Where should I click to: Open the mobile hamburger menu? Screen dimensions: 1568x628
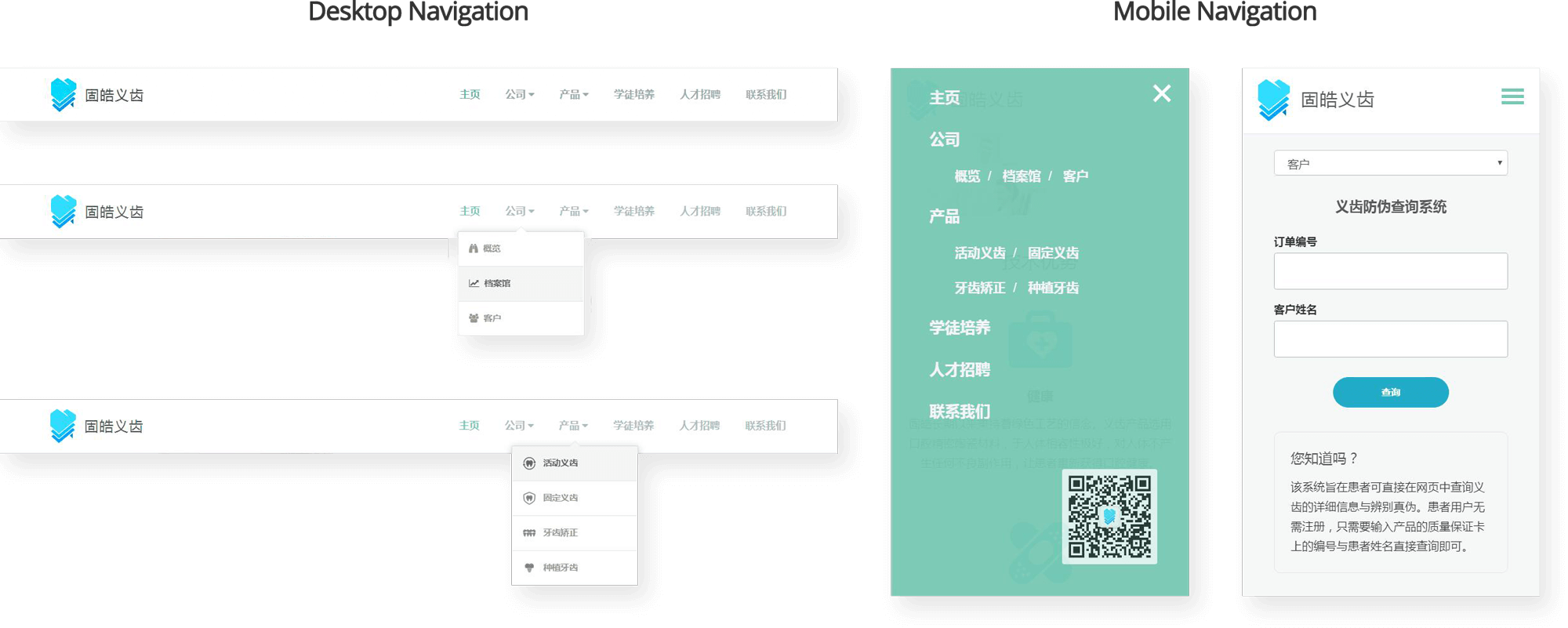(x=1512, y=96)
